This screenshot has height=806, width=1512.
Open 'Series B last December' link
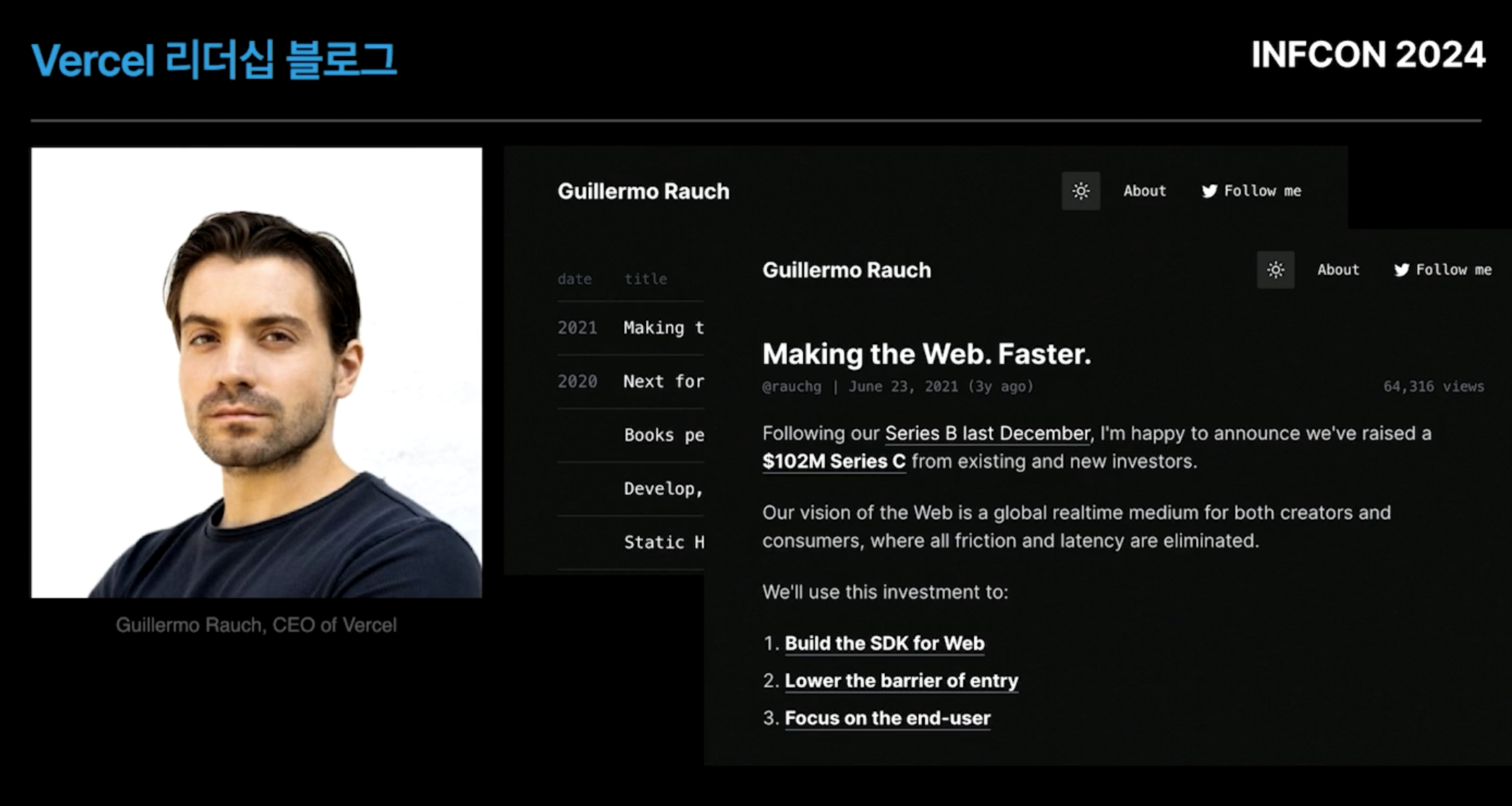(988, 433)
